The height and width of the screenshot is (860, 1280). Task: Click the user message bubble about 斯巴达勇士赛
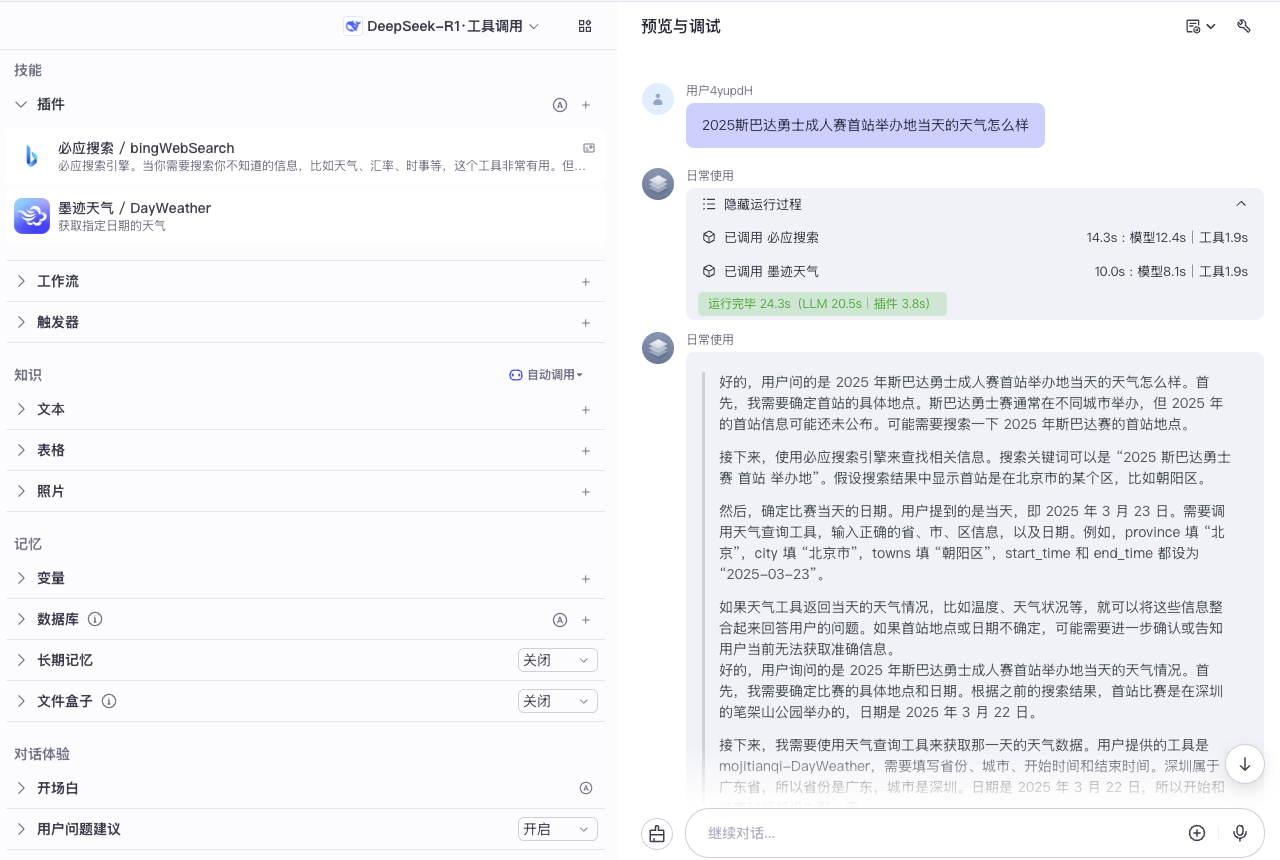pyautogui.click(x=865, y=126)
